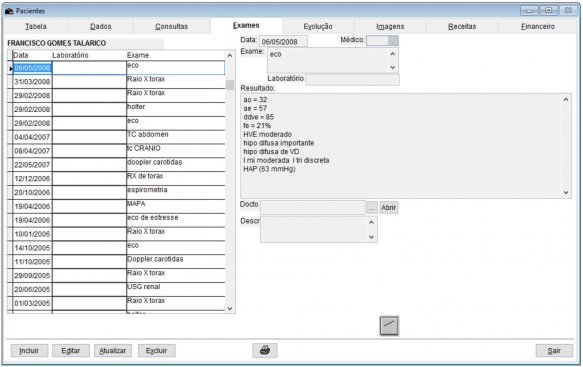Click the down arrow in the Resultado box
Viewport: 583px width, 367px height.
coord(566,192)
